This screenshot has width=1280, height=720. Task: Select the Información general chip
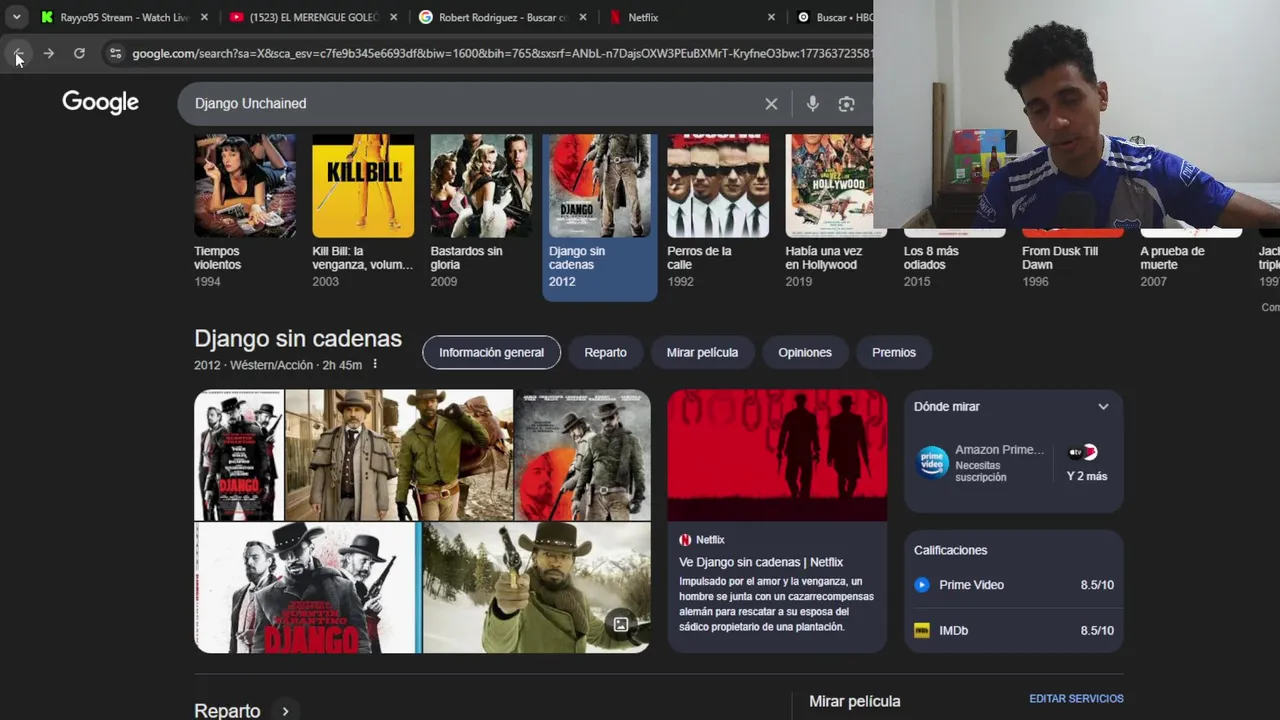[491, 352]
